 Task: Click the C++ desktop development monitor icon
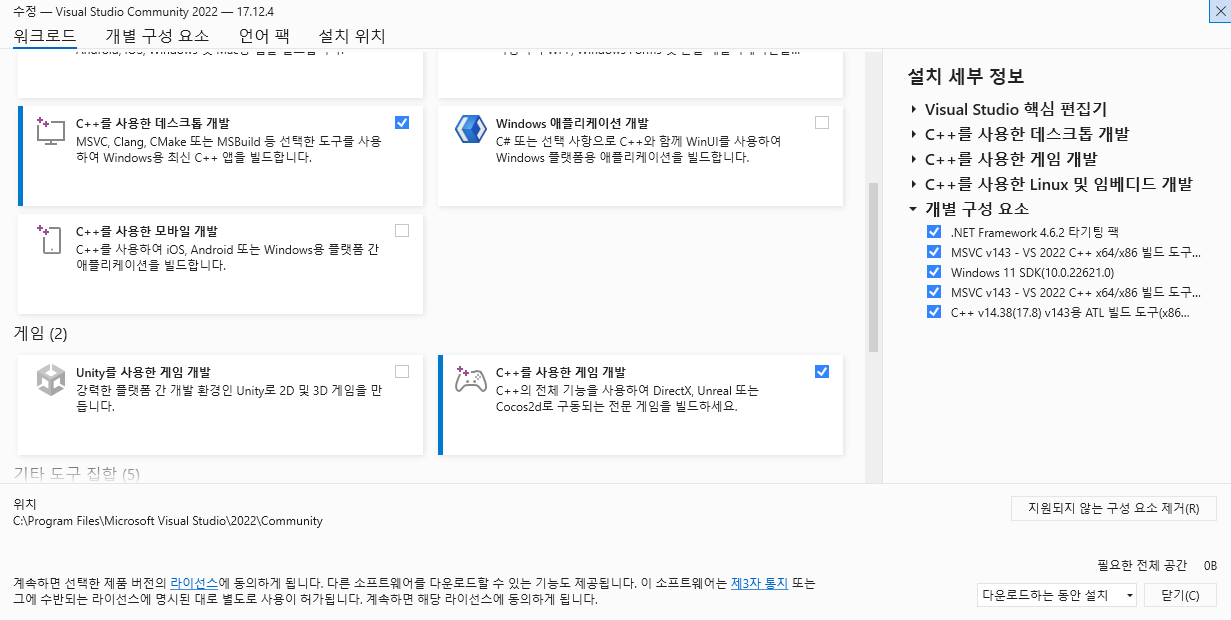(50, 132)
